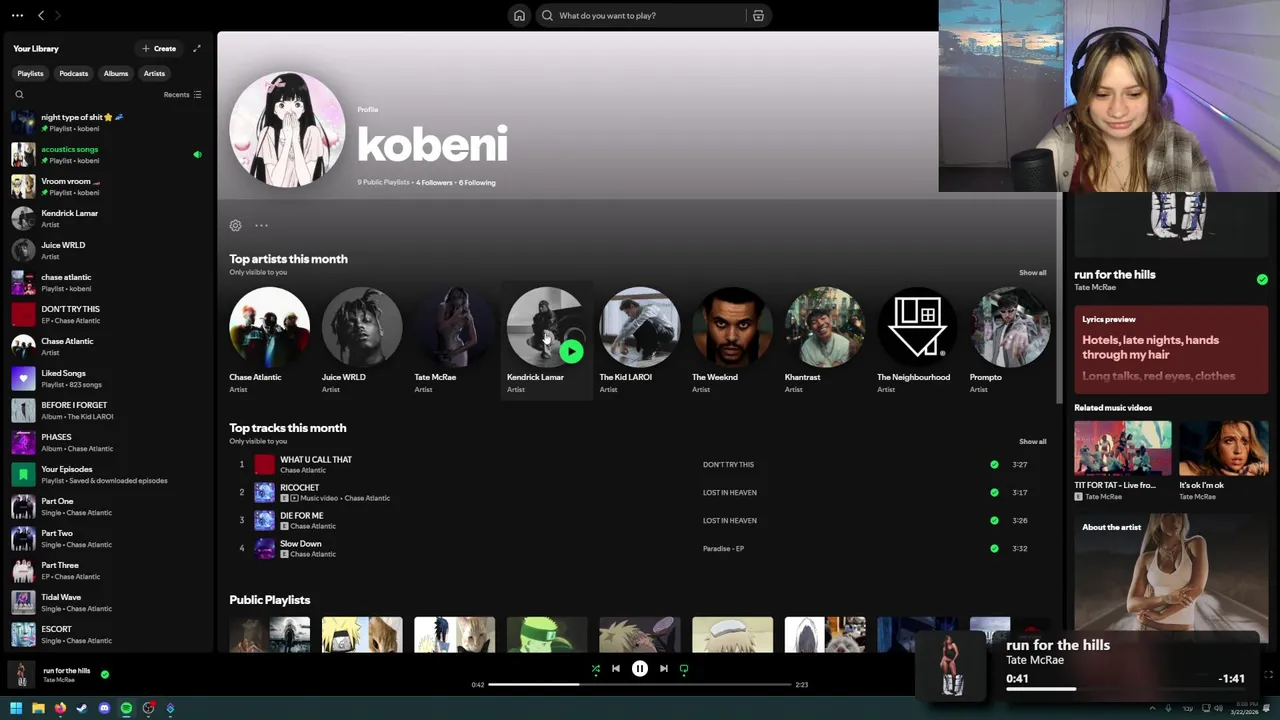Open the About the artist card
Viewport: 1280px width, 720px height.
tap(1171, 578)
